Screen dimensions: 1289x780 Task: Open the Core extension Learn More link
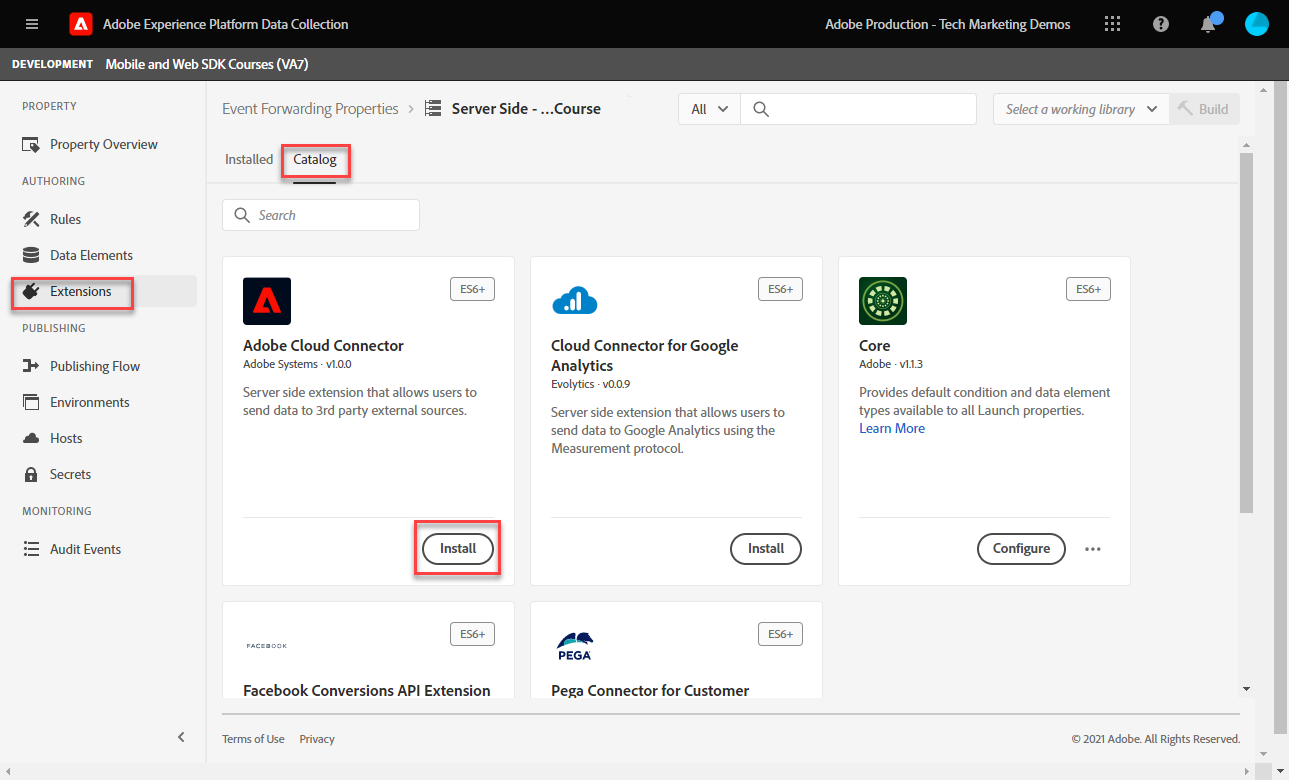[892, 429]
